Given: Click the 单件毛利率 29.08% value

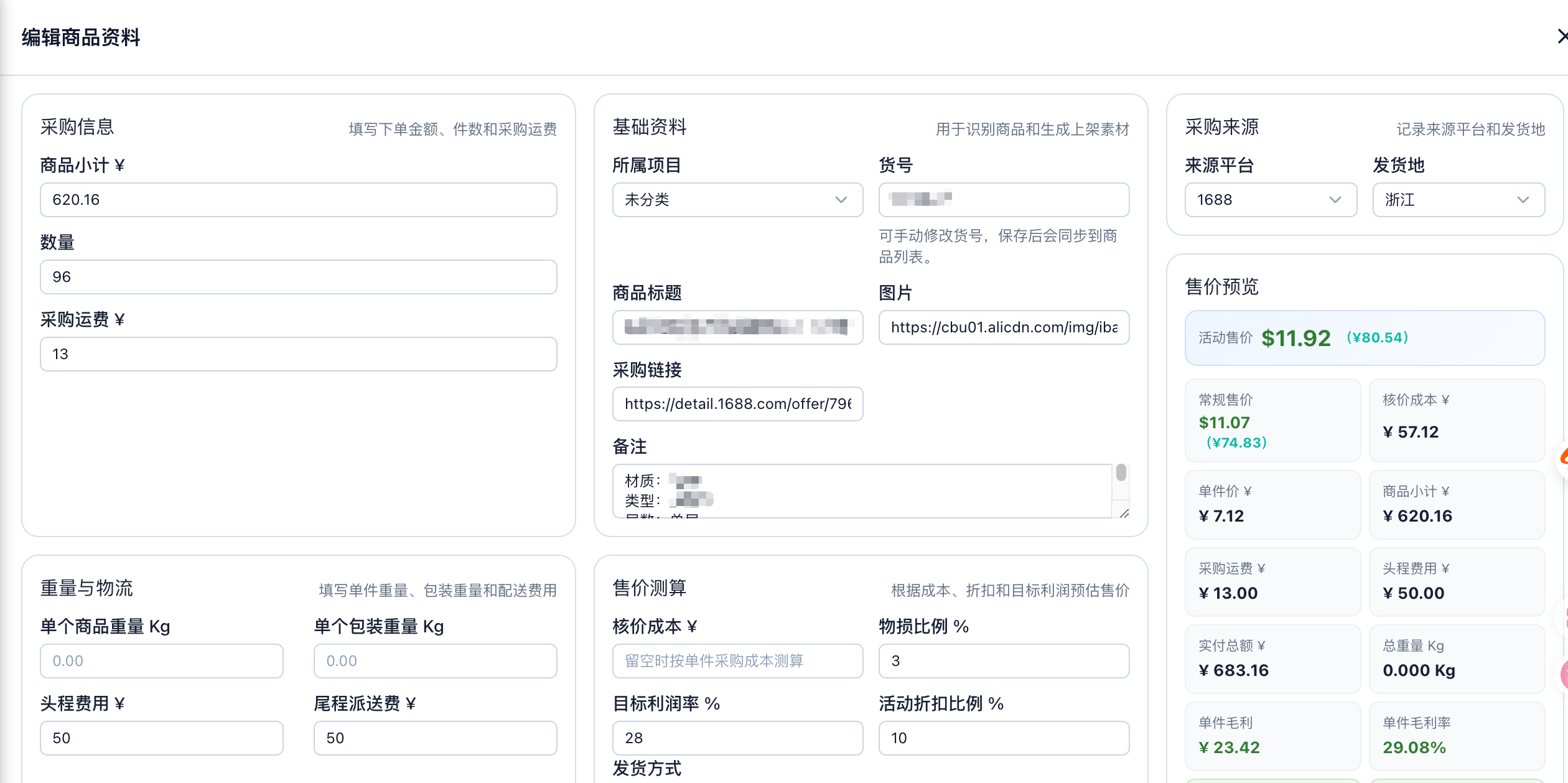Looking at the screenshot, I should 1414,748.
